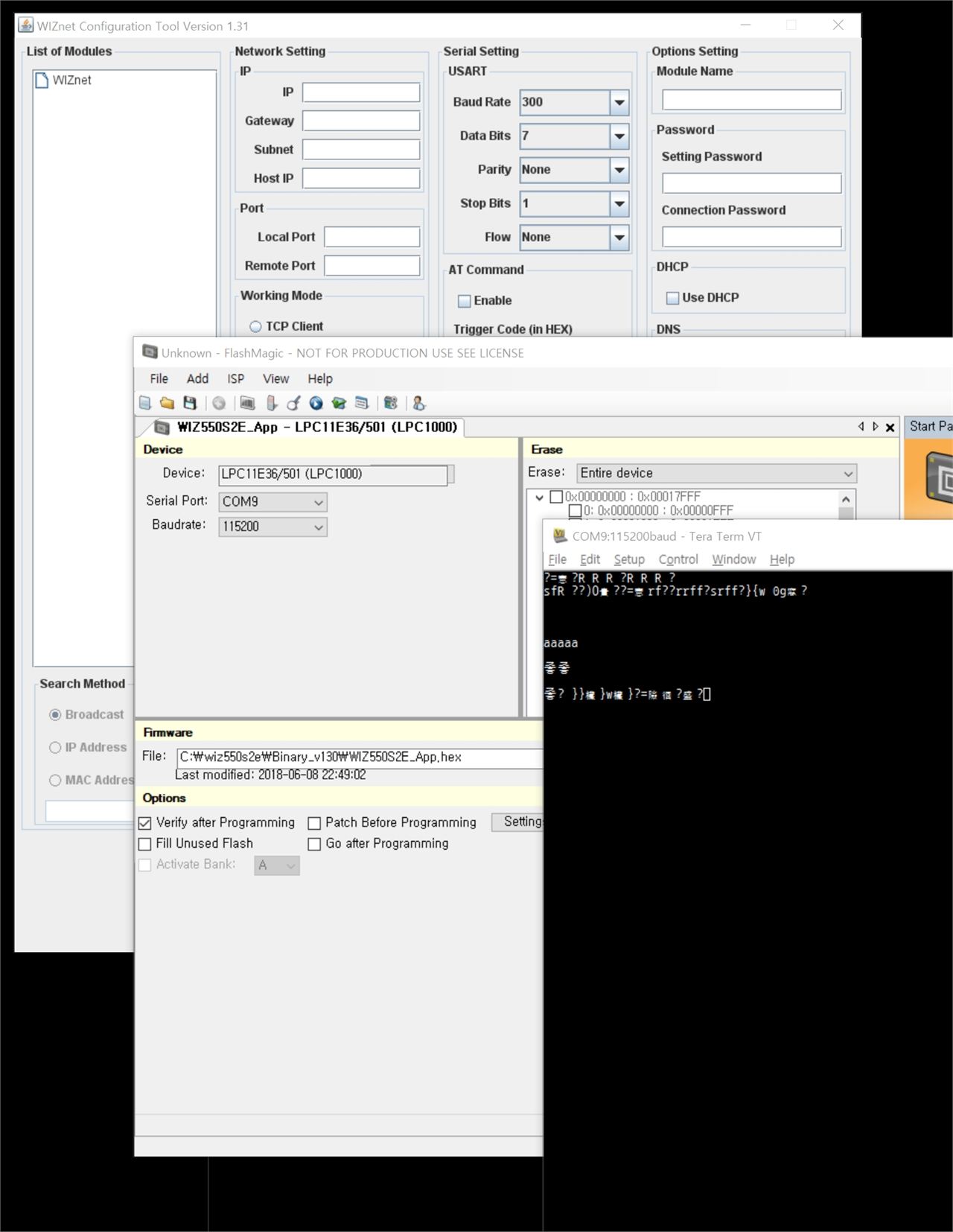Click the upright device-with-arrow icon in FlashMagic toolbar
Screen dimensions: 953x1232
[272, 403]
